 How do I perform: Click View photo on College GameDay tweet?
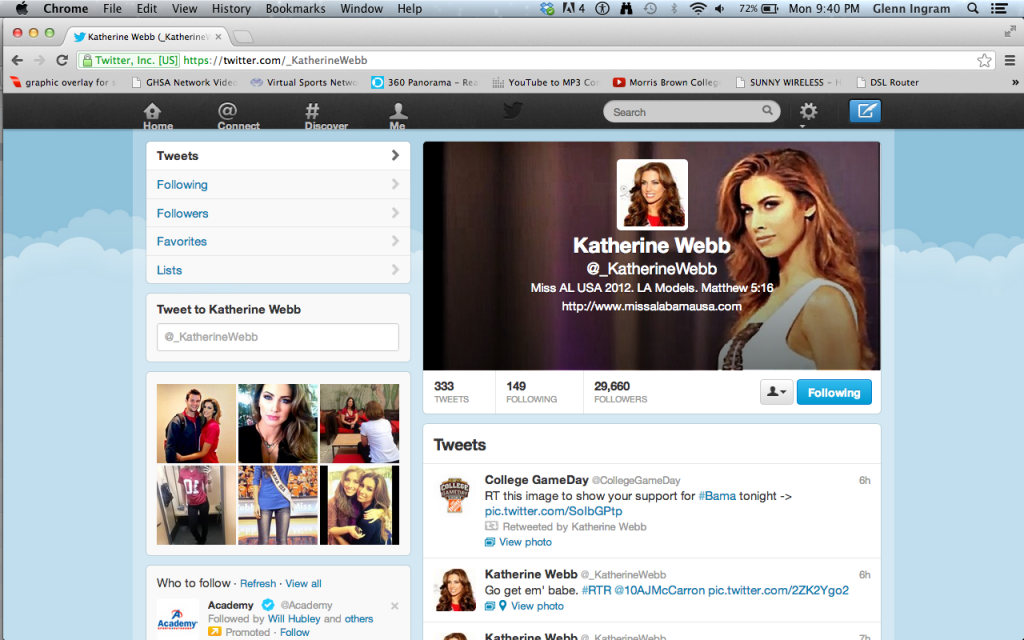(x=525, y=542)
